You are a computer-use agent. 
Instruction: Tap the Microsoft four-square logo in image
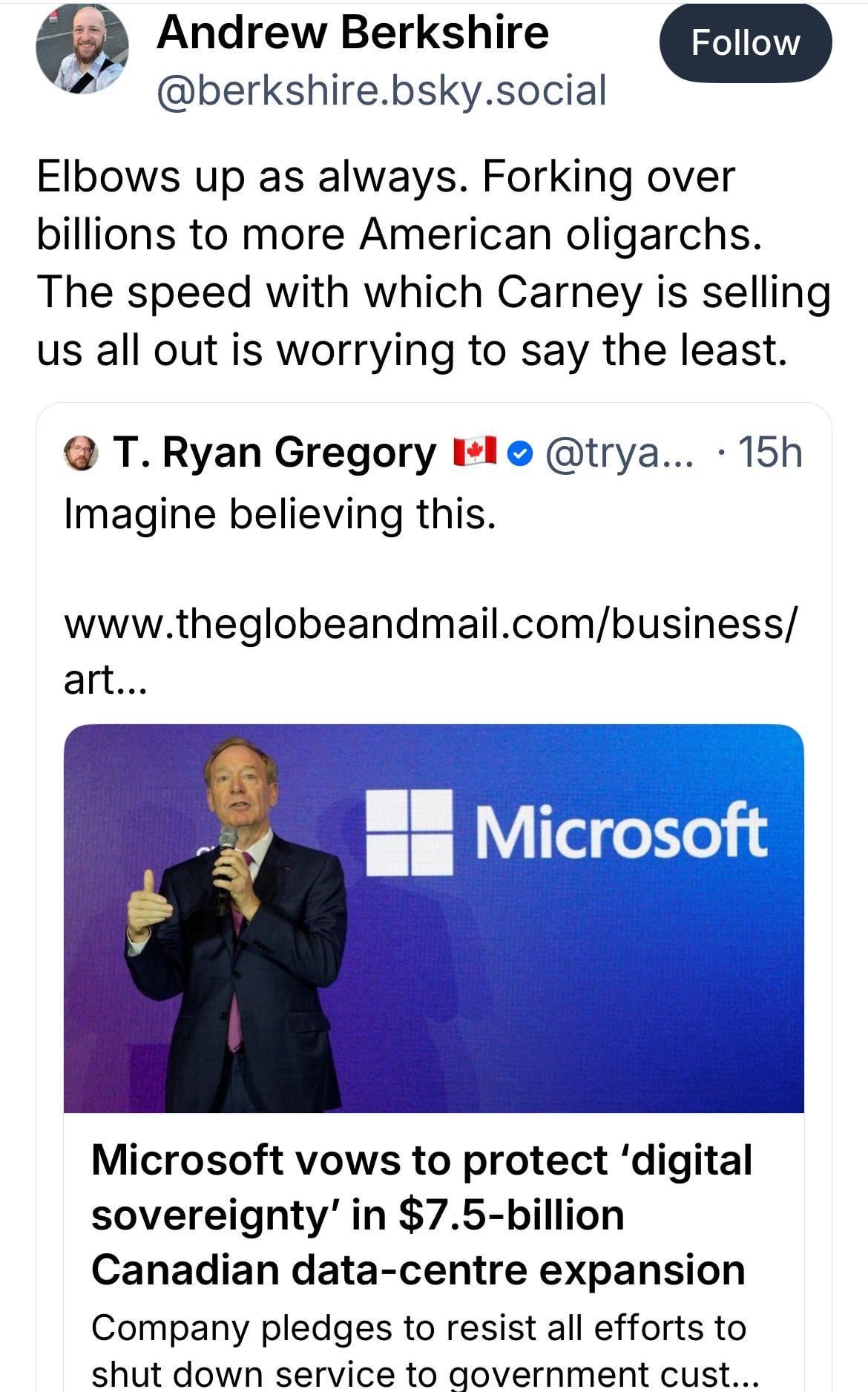(x=410, y=831)
